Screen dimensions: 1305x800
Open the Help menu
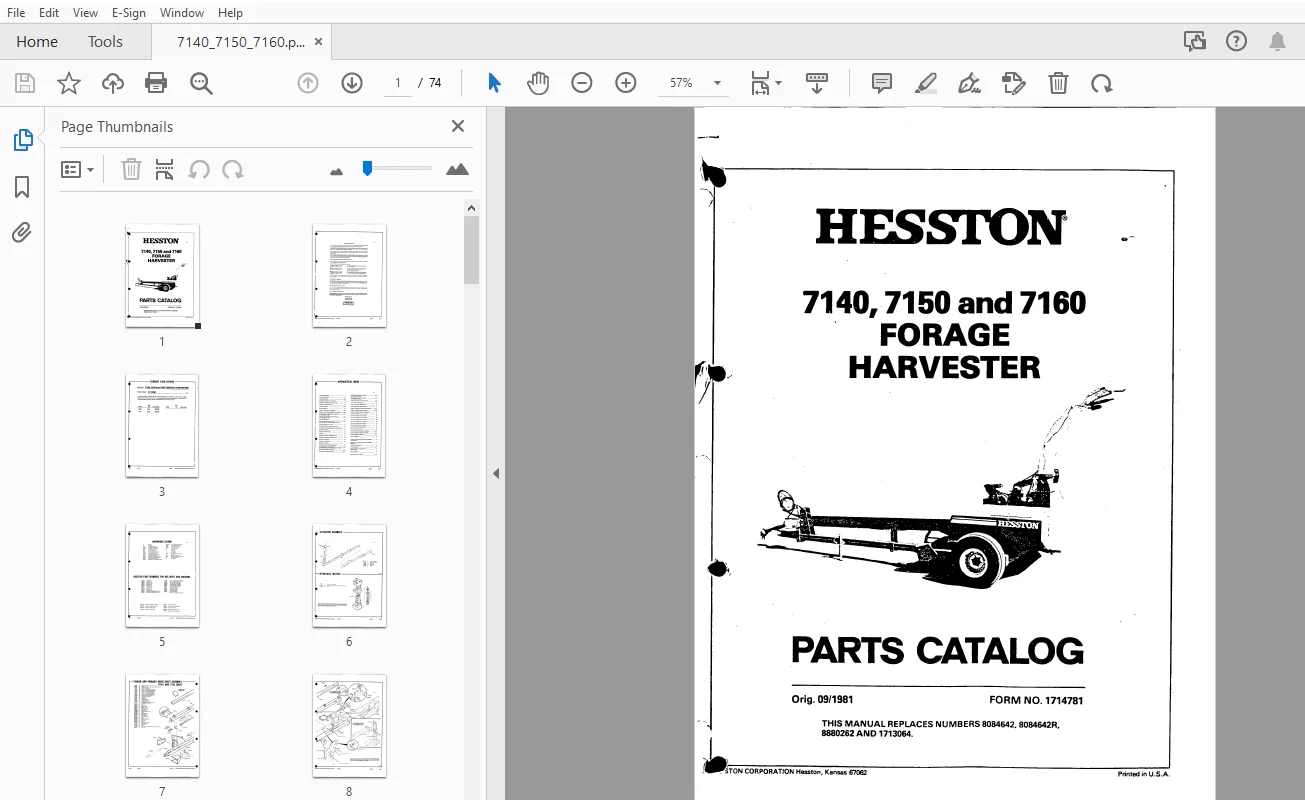[230, 13]
